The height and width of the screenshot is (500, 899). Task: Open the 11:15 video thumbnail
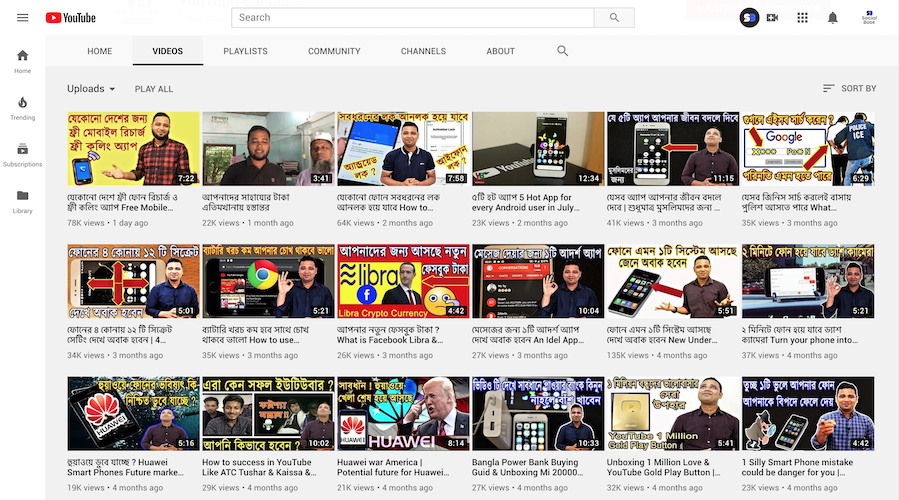coord(673,149)
